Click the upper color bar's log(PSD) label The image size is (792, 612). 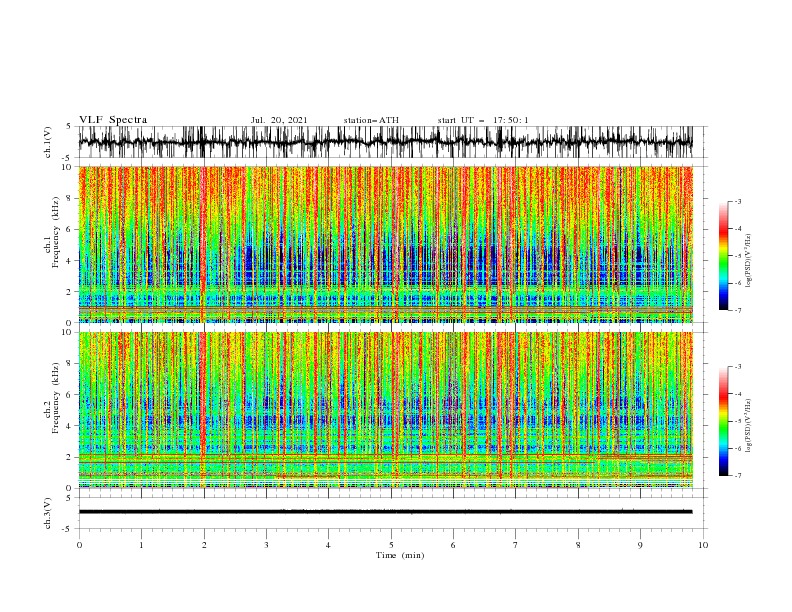tap(748, 261)
